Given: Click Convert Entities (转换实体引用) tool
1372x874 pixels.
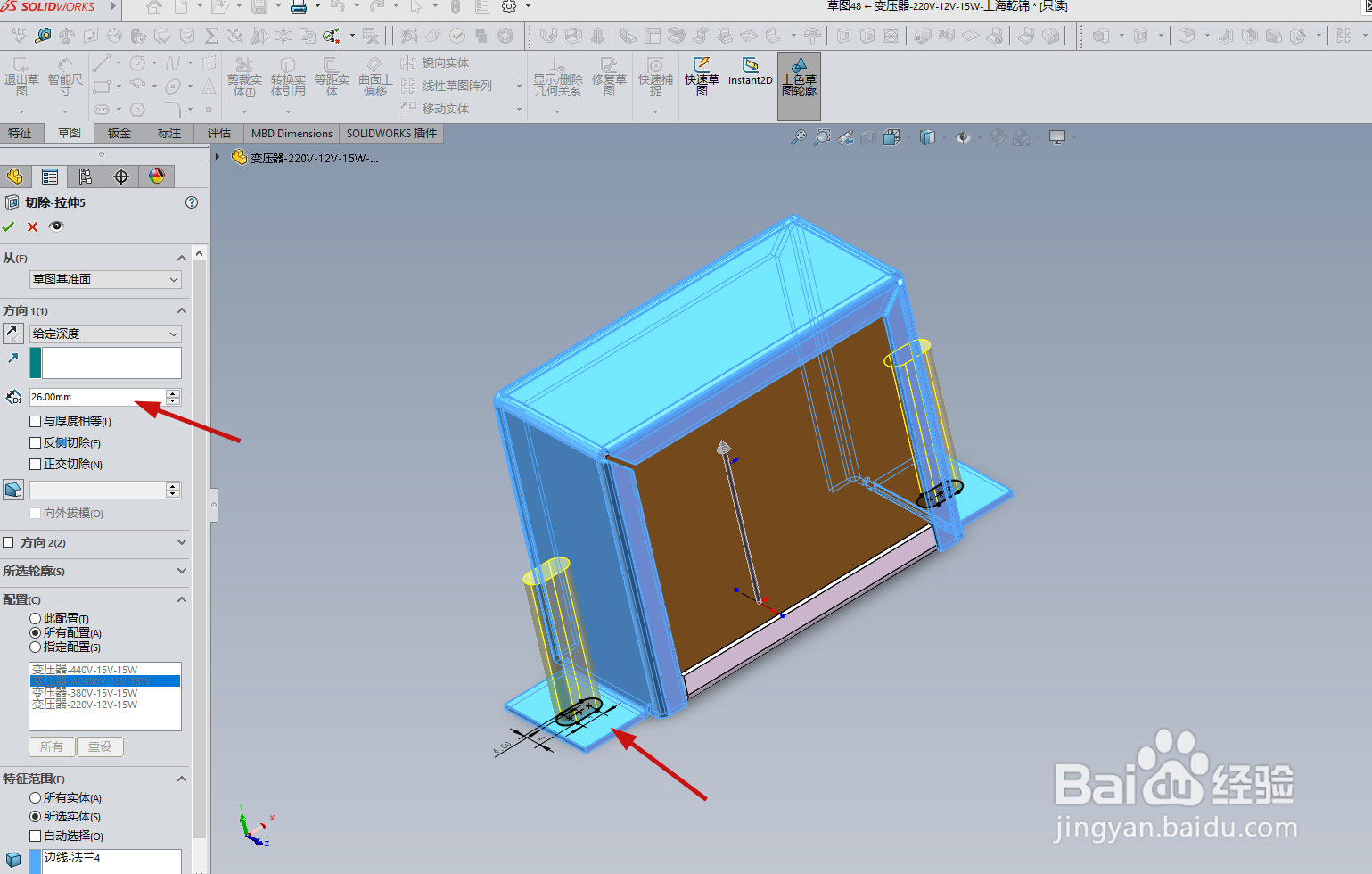Looking at the screenshot, I should [288, 78].
